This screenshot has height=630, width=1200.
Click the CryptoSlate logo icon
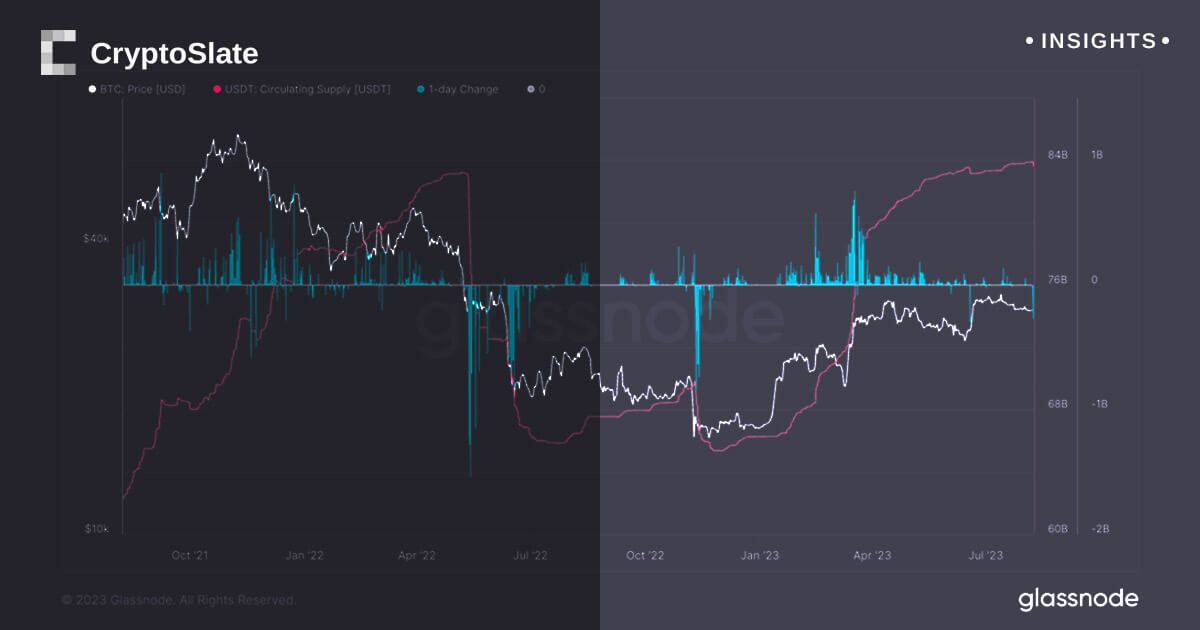58,53
